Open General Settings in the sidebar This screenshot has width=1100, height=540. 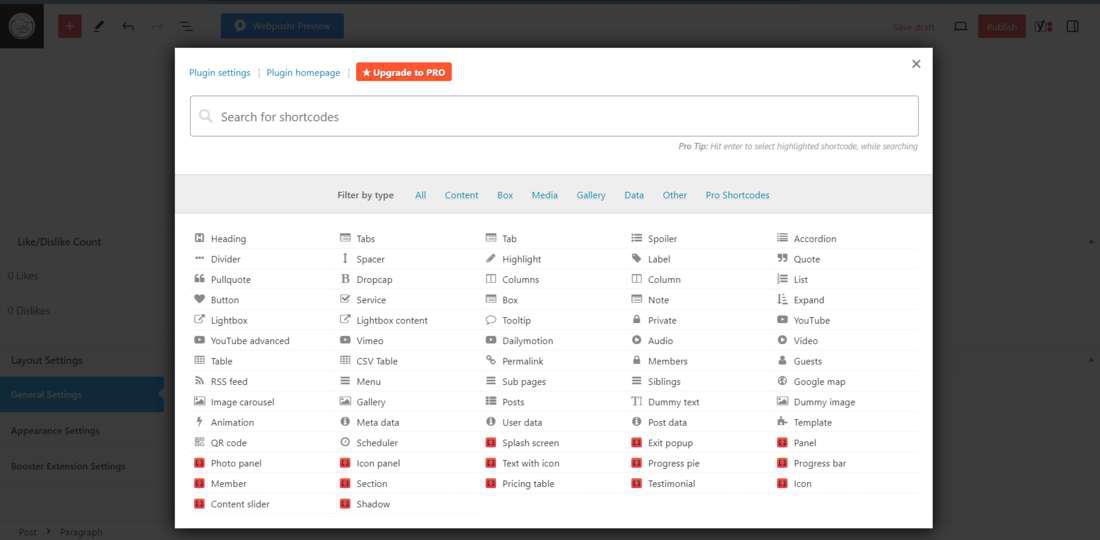point(82,394)
